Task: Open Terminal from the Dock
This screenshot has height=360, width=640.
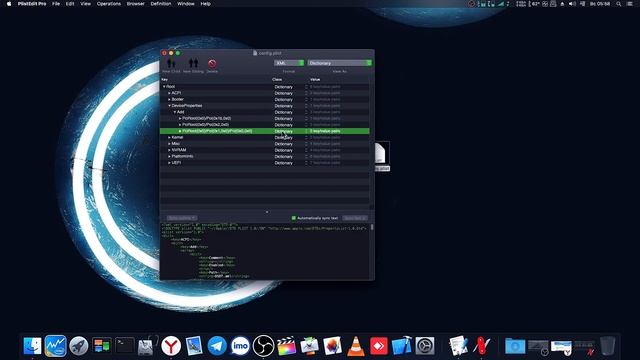Action: pyautogui.click(x=124, y=346)
